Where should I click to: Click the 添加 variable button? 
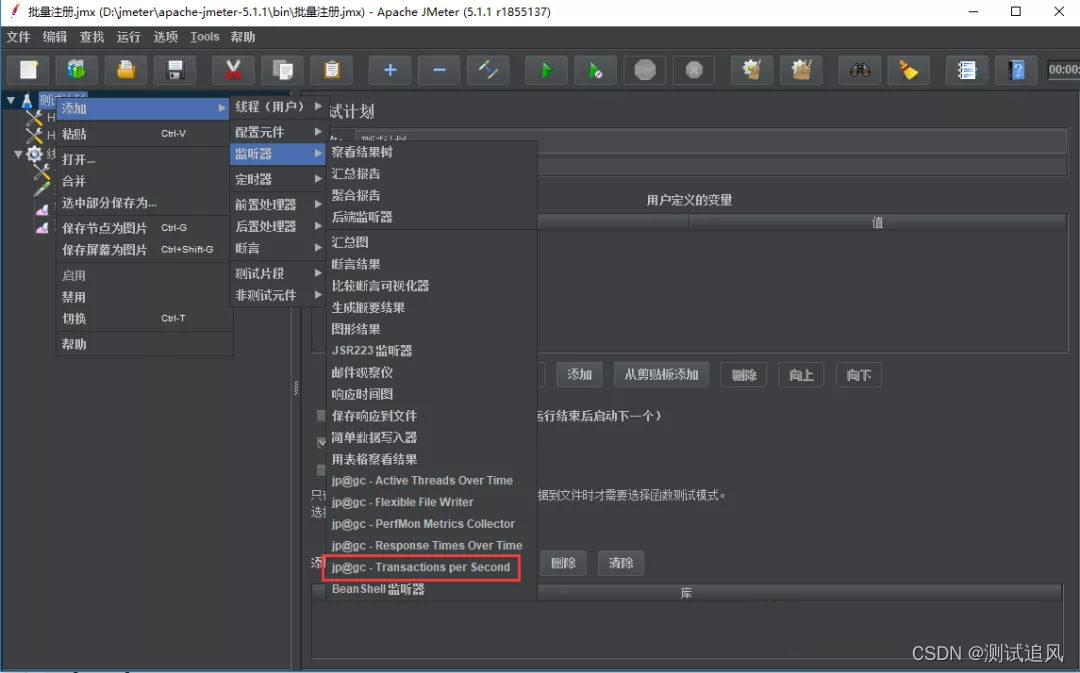click(579, 374)
